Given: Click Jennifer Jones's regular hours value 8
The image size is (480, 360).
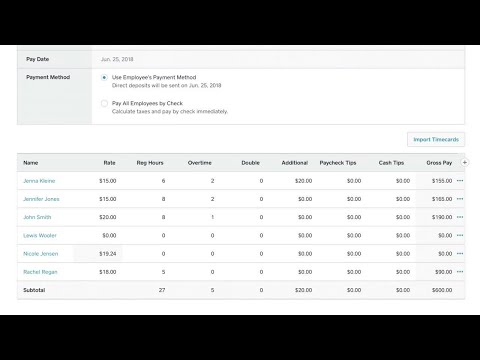Looking at the screenshot, I should tap(163, 199).
